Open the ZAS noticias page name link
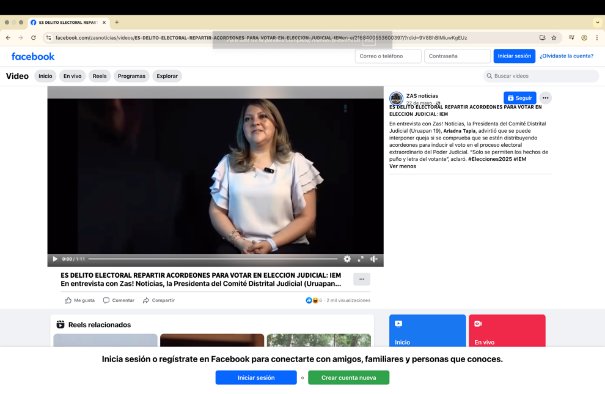 pyautogui.click(x=422, y=96)
